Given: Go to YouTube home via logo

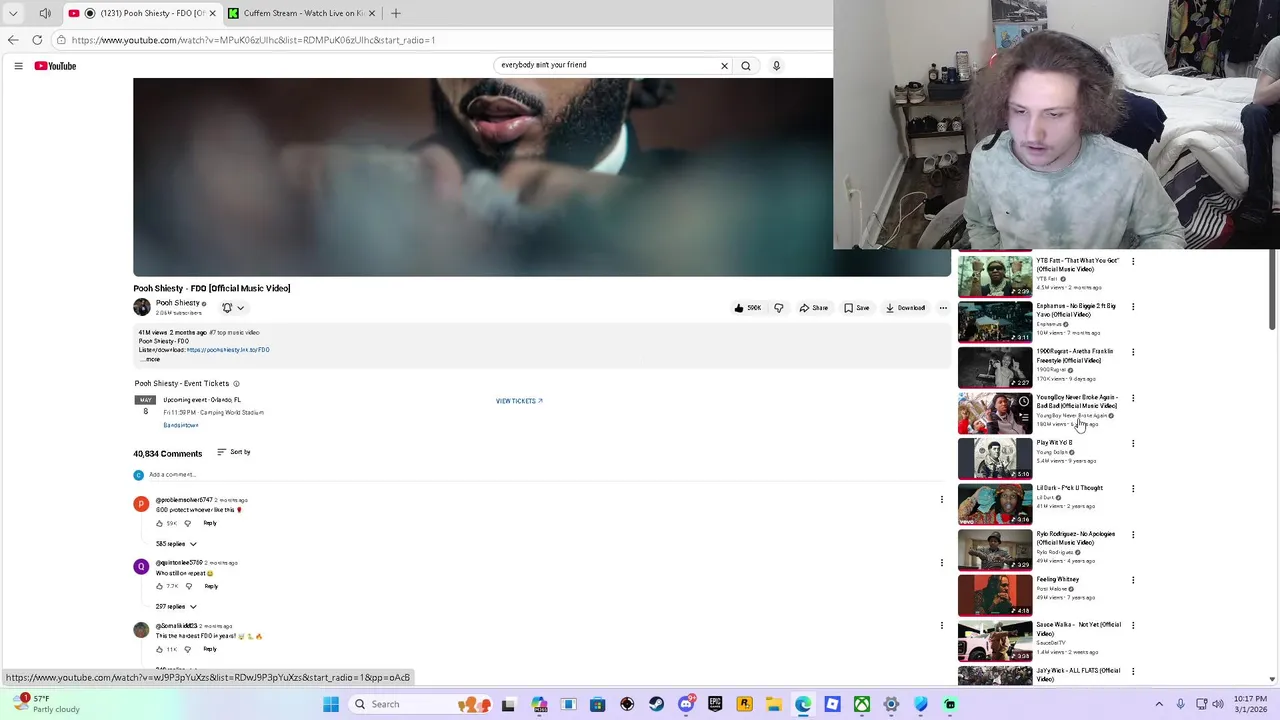Looking at the screenshot, I should tap(55, 66).
